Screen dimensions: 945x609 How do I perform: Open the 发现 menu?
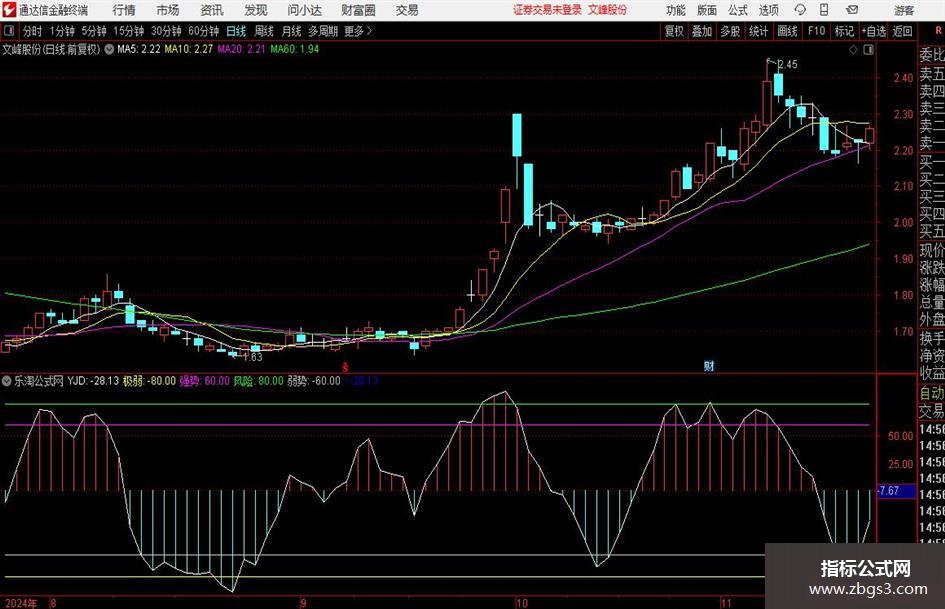[256, 10]
